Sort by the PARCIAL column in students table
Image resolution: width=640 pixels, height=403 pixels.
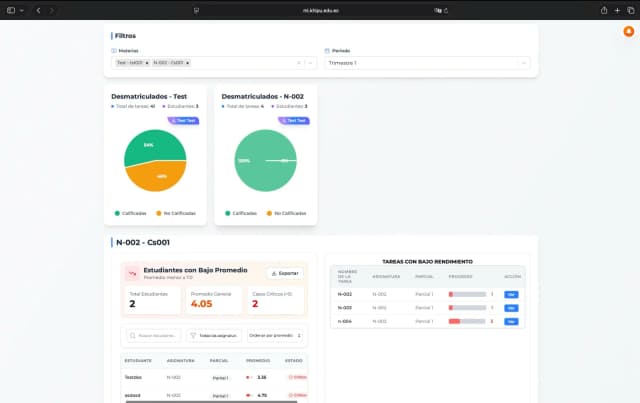point(219,361)
